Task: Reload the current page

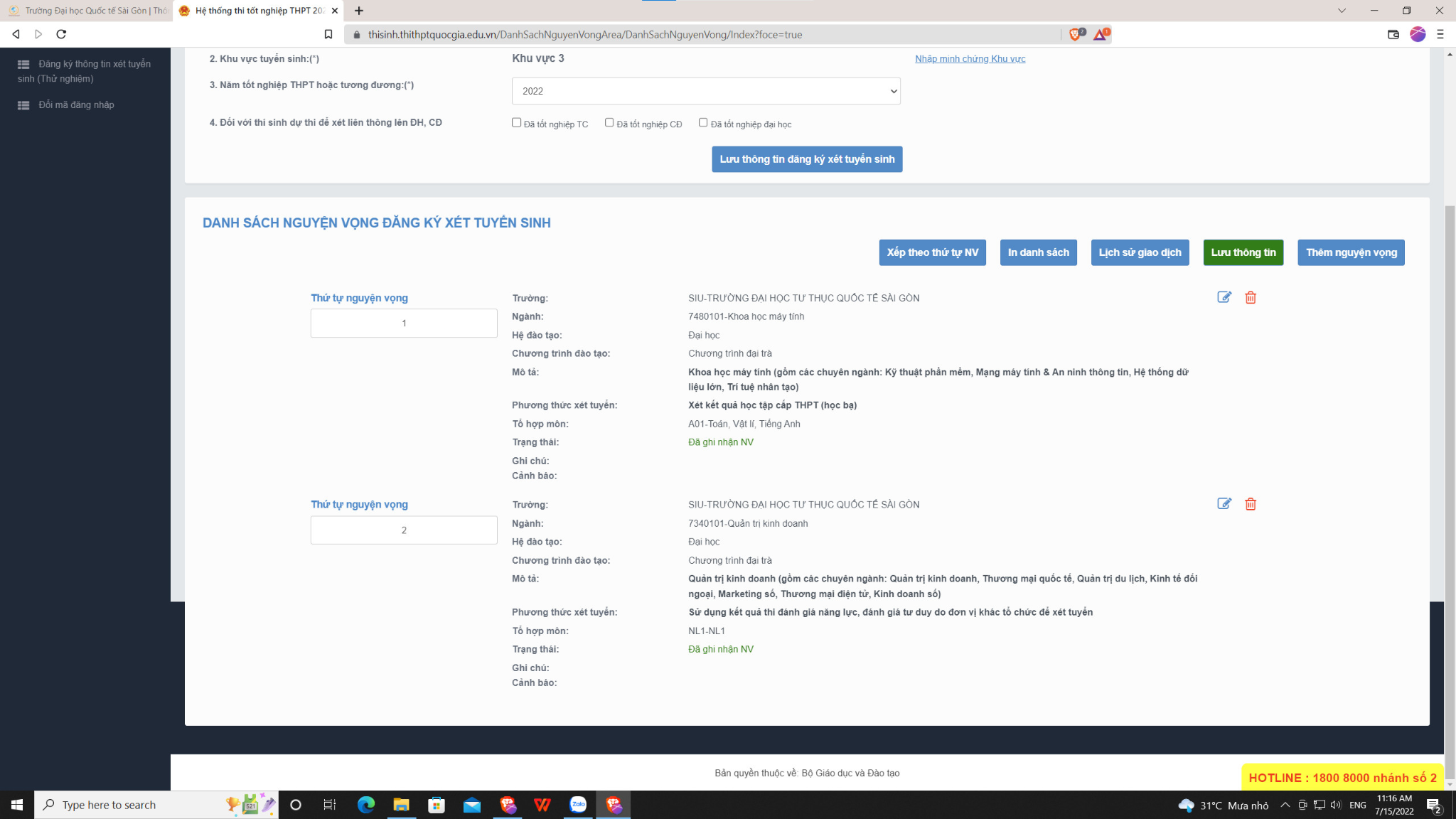Action: click(x=61, y=34)
